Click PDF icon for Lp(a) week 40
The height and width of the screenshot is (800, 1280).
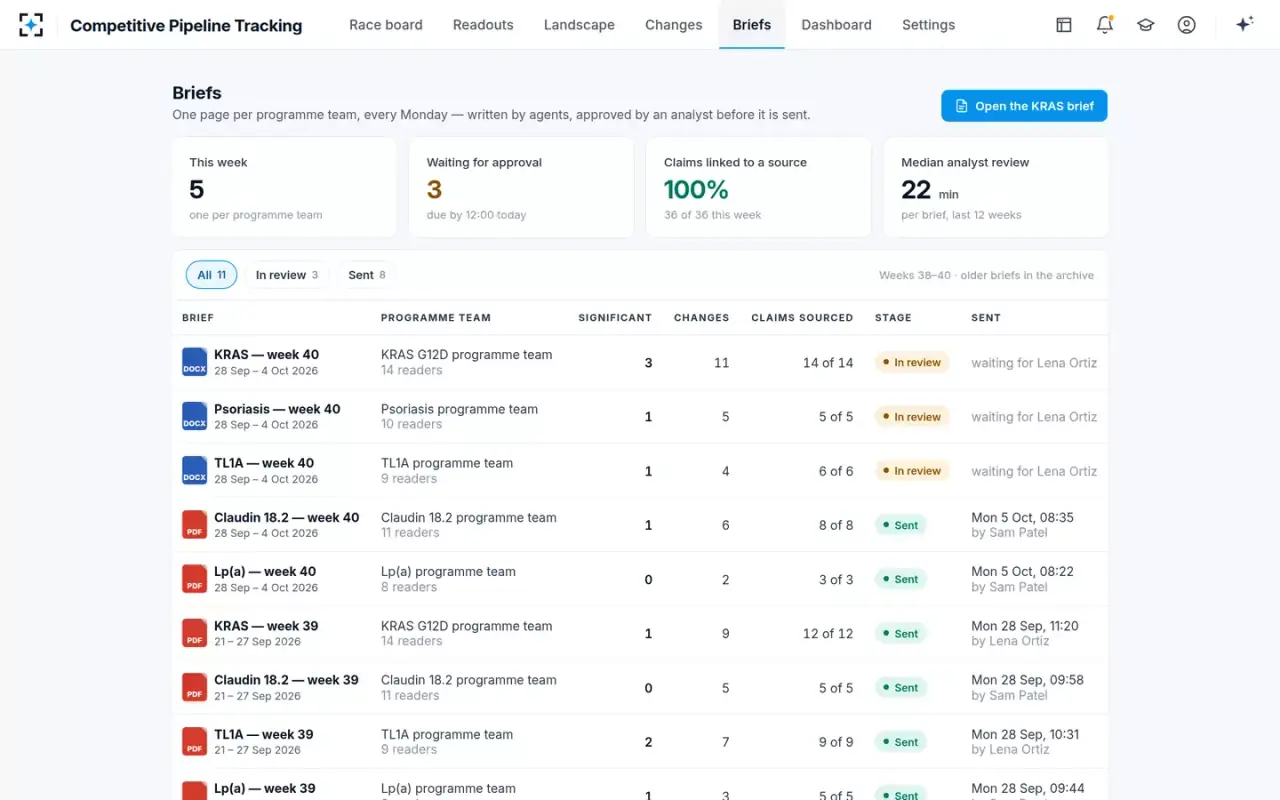pos(194,579)
